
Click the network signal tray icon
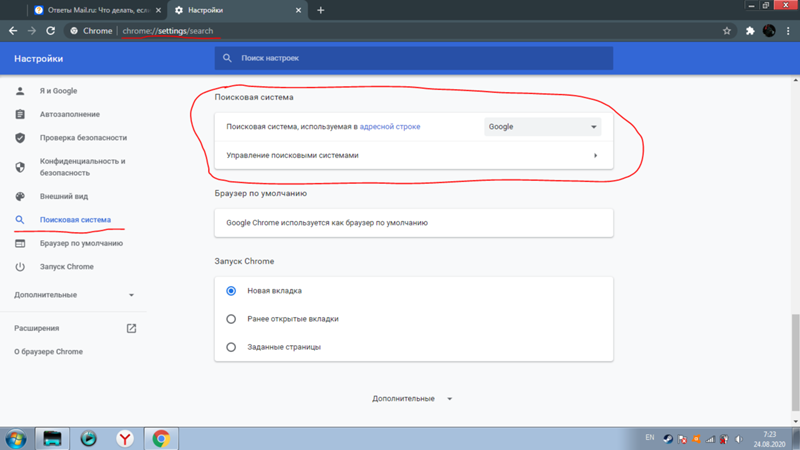tap(710, 439)
